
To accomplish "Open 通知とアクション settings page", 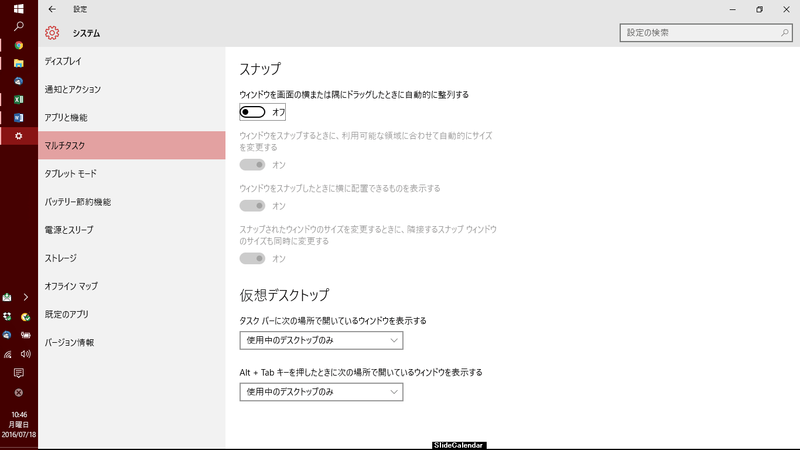I will tap(132, 89).
